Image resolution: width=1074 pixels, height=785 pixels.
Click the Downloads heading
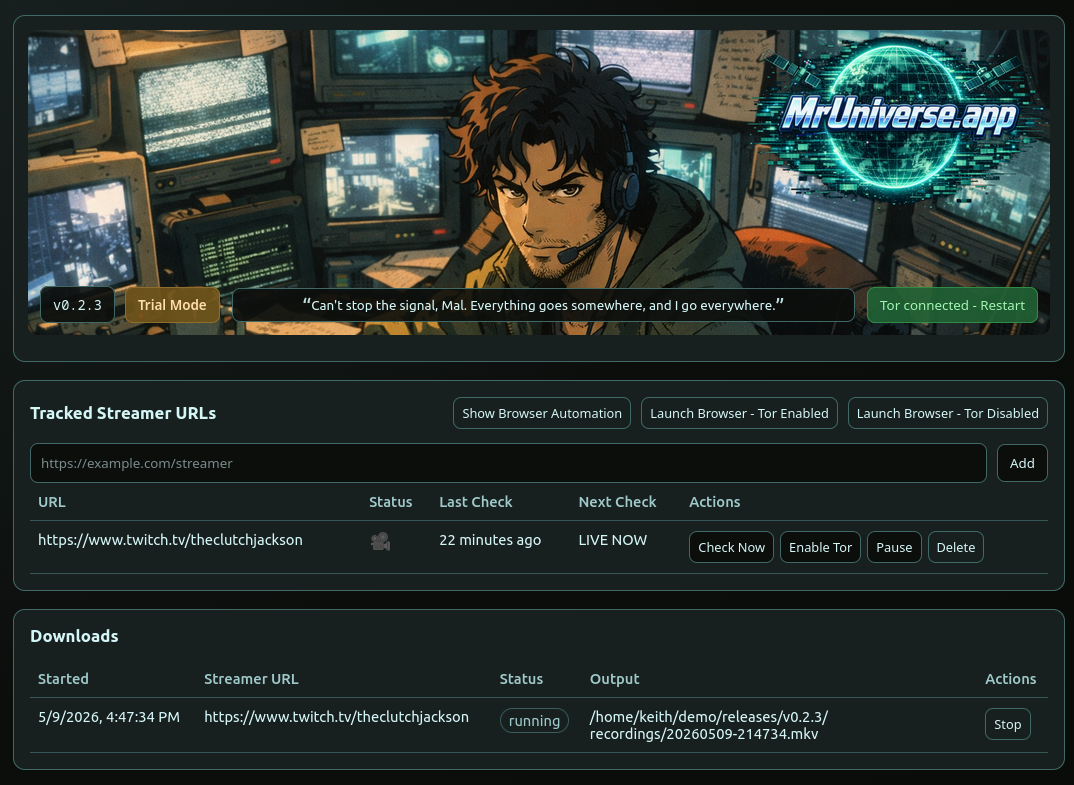click(74, 636)
